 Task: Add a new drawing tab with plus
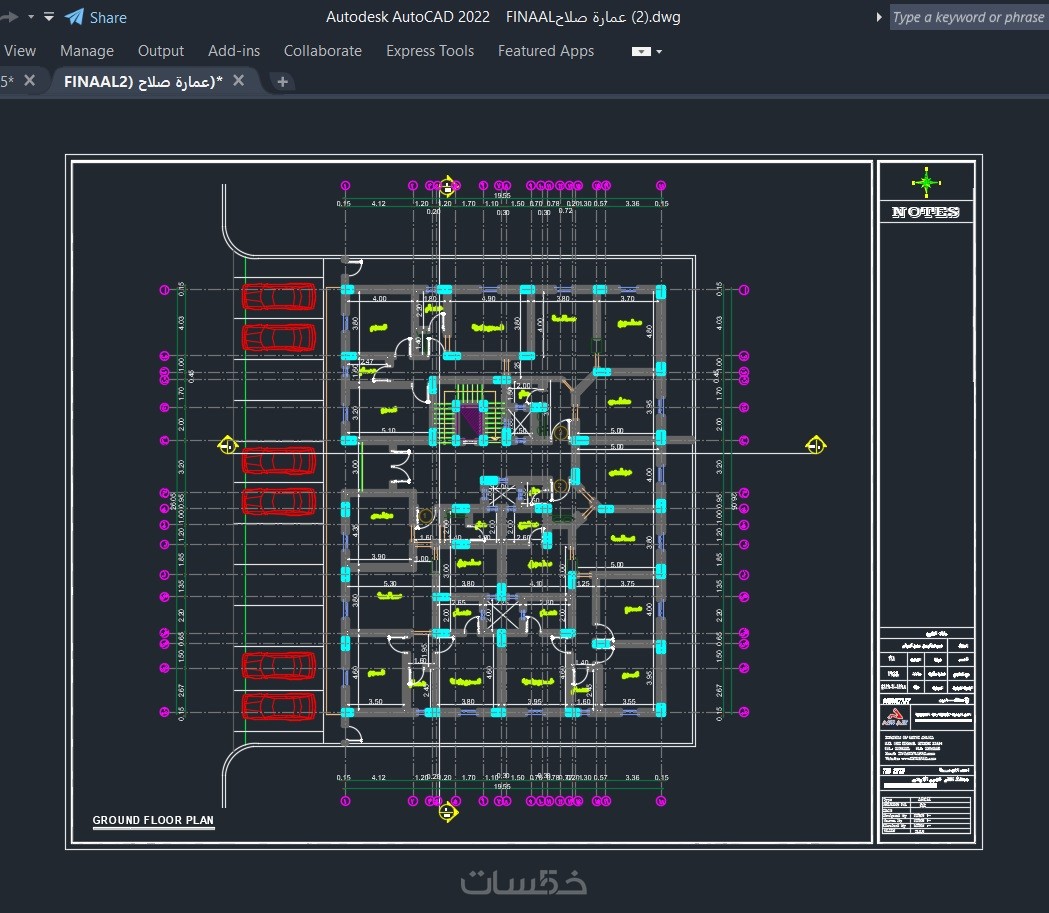(x=282, y=82)
